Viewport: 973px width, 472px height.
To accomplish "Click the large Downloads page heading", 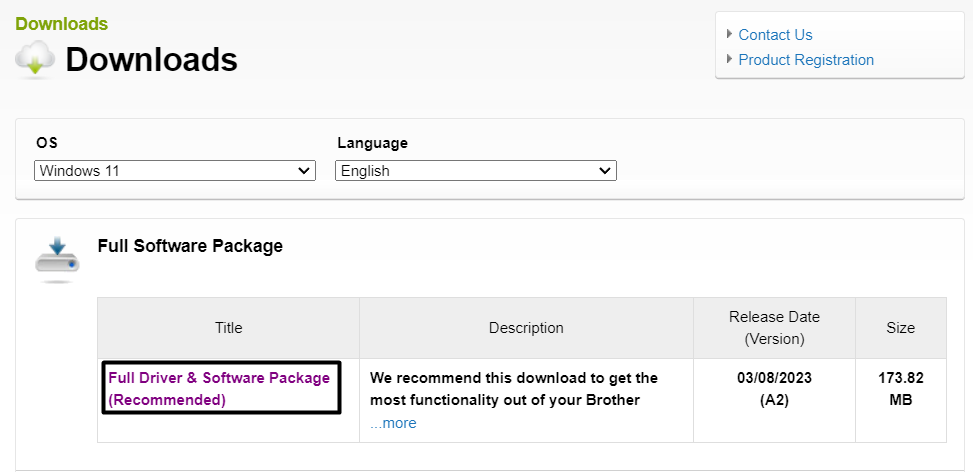I will (x=151, y=61).
